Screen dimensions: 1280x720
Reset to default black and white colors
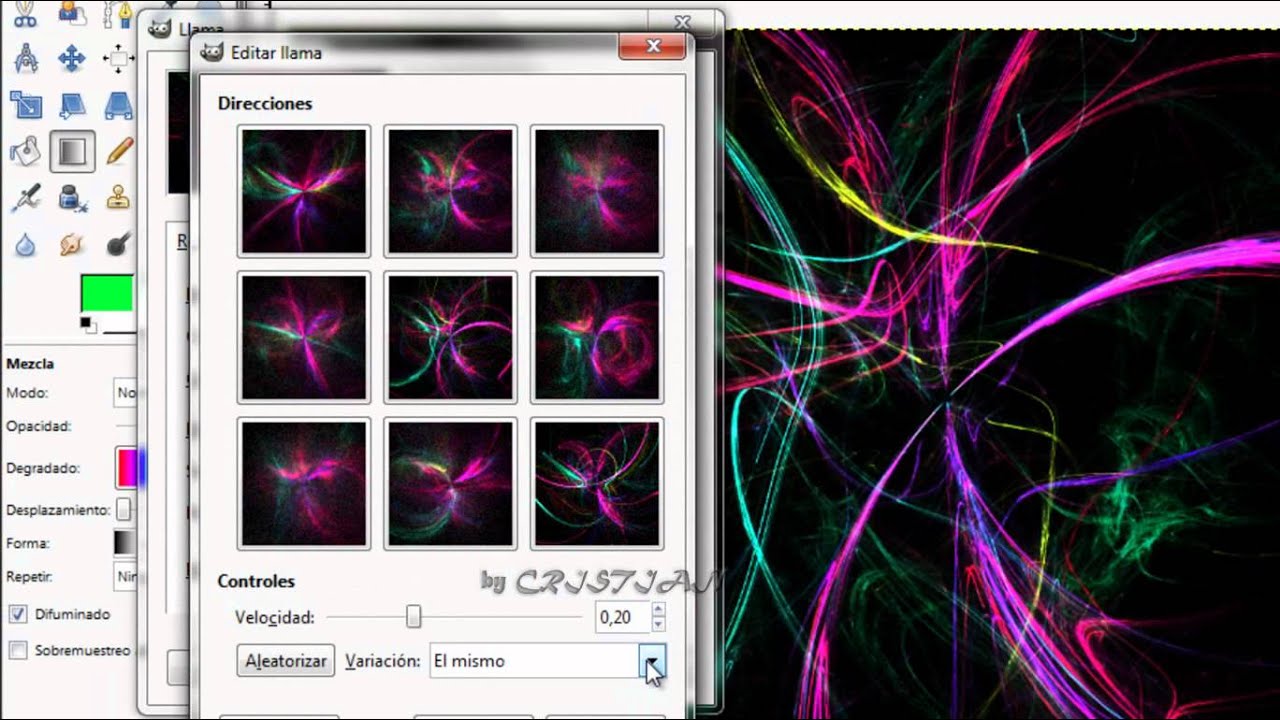click(x=87, y=323)
